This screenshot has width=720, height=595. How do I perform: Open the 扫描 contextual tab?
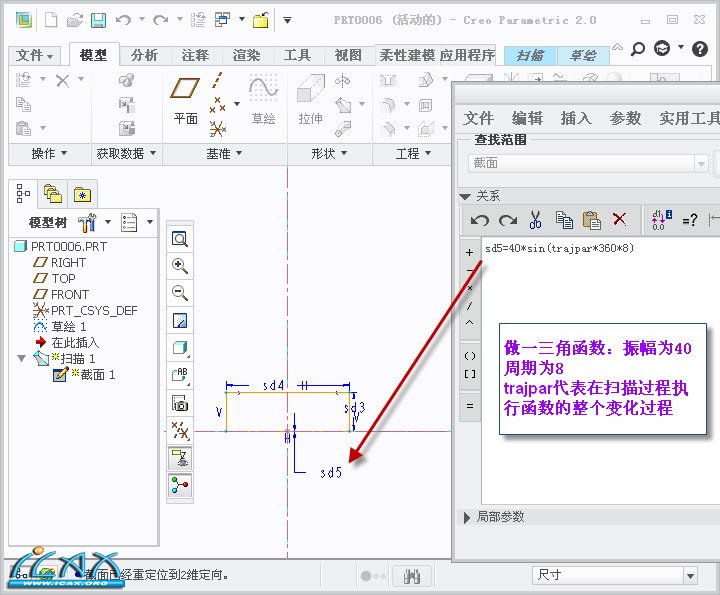point(530,56)
